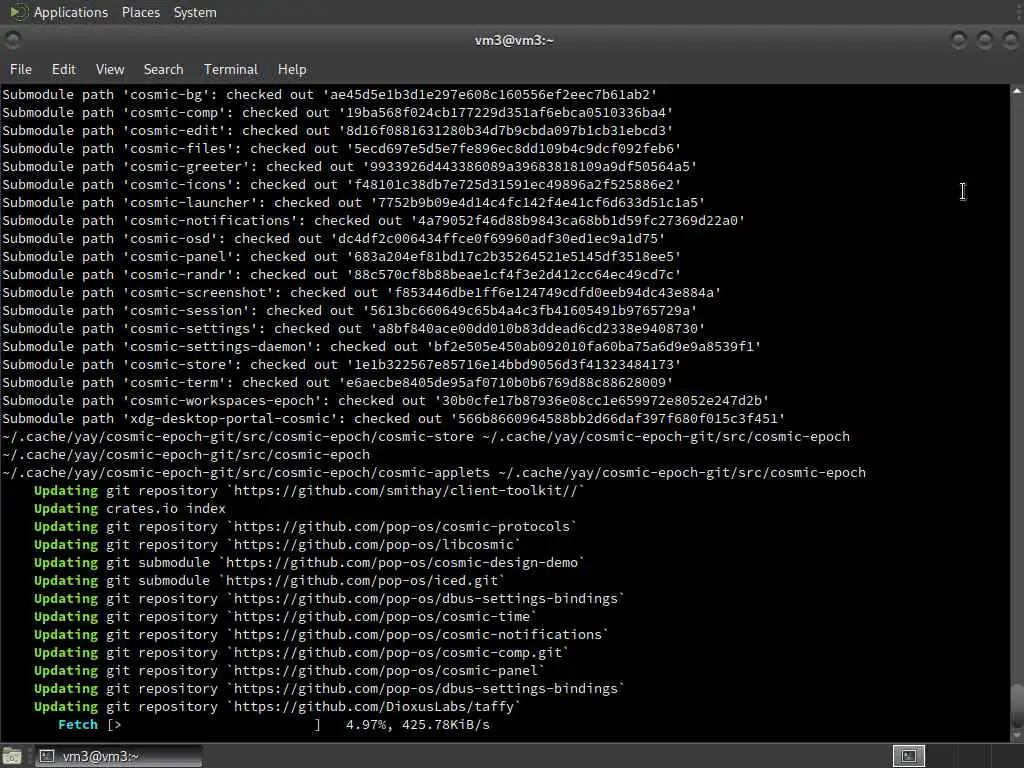Click the pop-os/libcosmic repository URL
The width and height of the screenshot is (1024, 768).
pos(374,545)
